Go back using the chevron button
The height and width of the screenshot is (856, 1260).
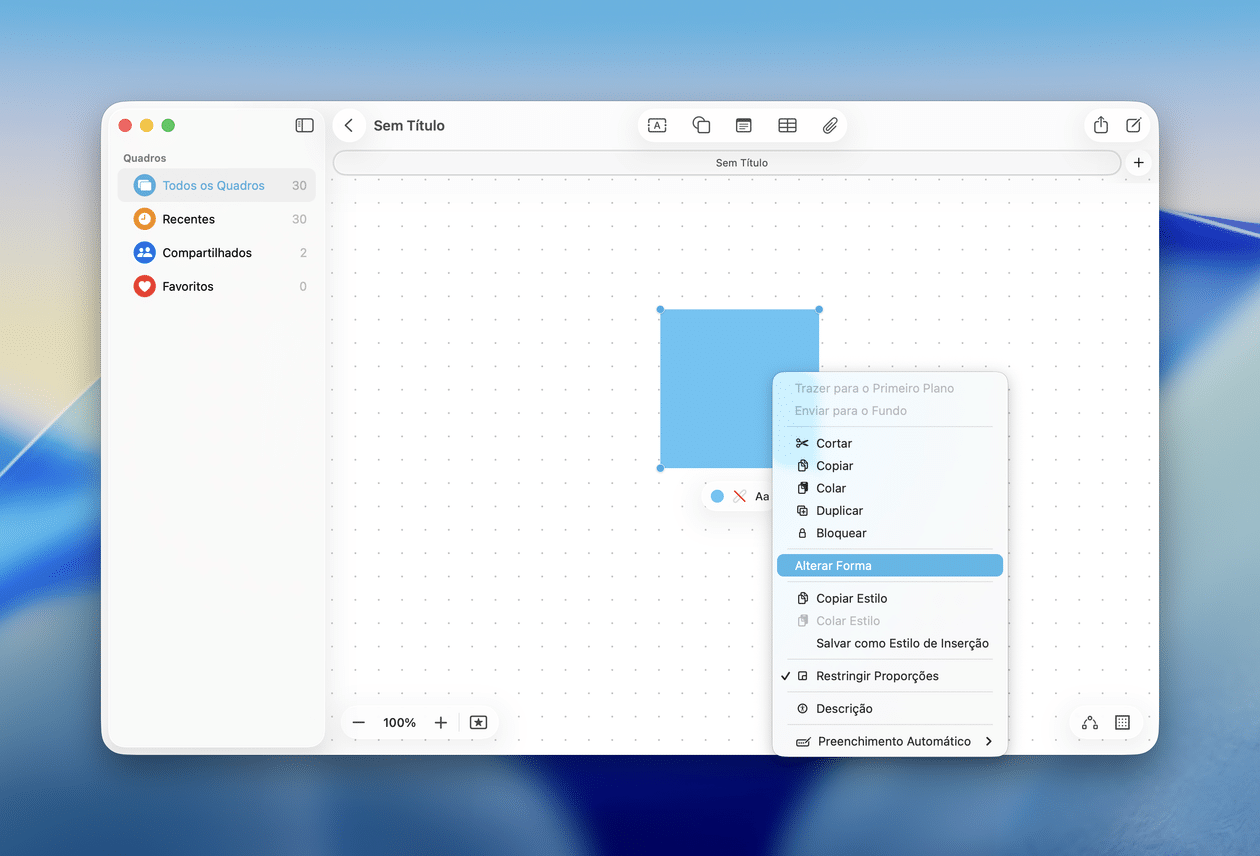tap(349, 125)
